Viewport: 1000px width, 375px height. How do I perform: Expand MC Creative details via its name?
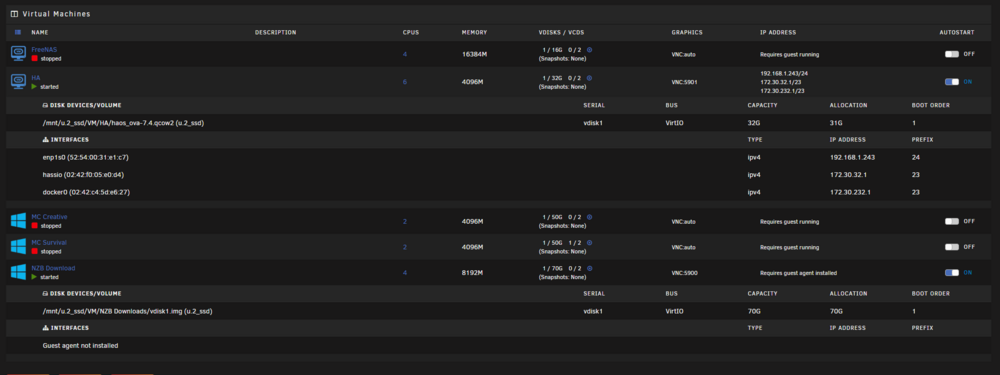49,217
